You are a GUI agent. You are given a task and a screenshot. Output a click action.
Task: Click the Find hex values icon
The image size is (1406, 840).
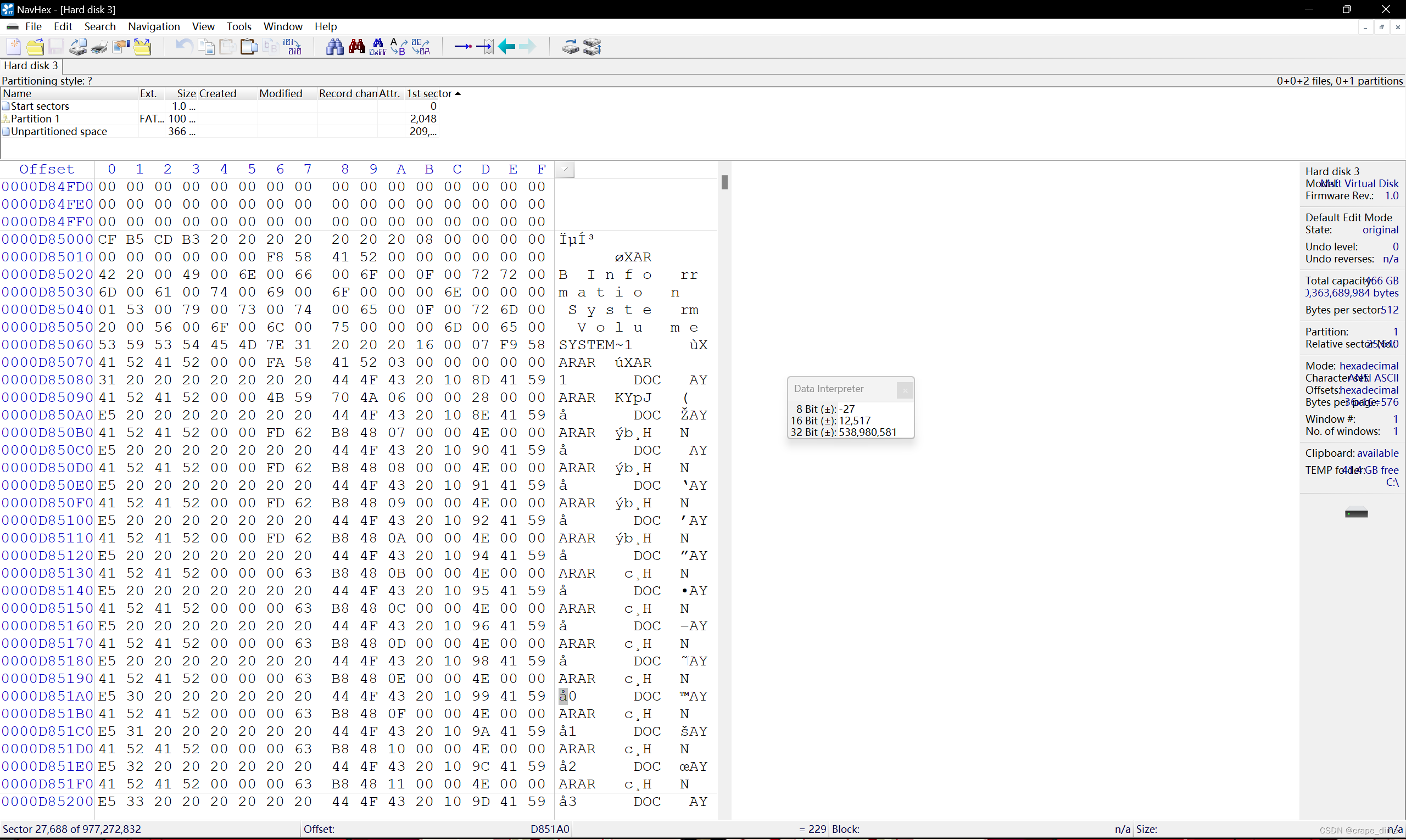click(378, 47)
